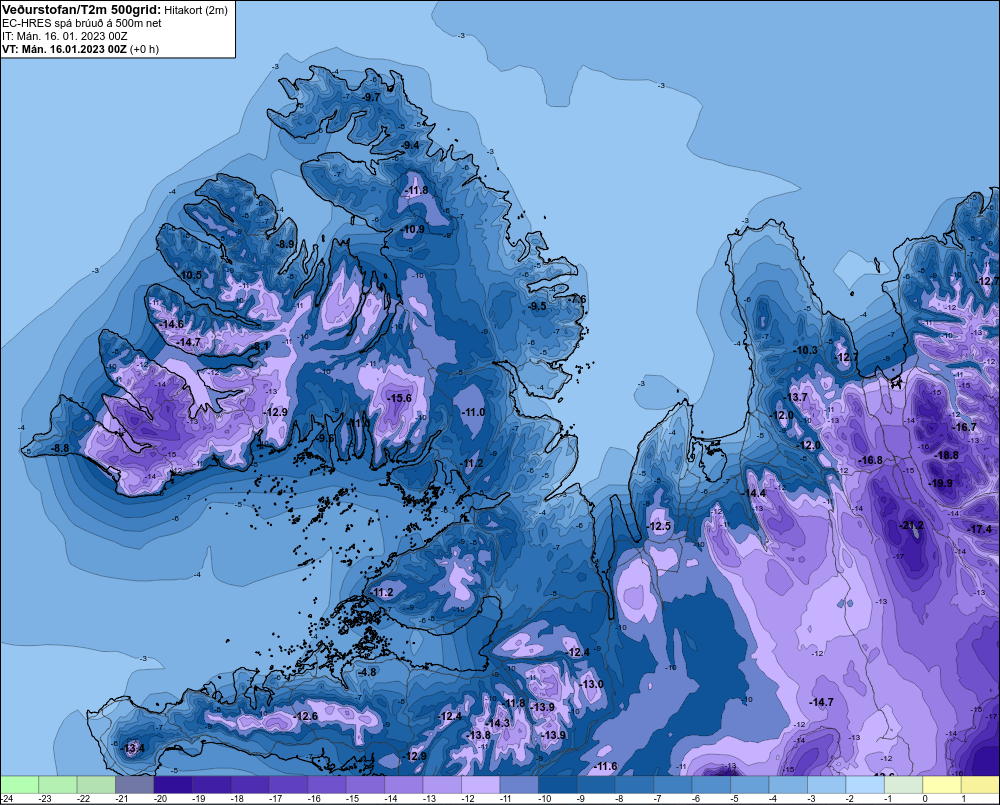
Task: Click the -13.0 temperature label
Action: [x=591, y=684]
